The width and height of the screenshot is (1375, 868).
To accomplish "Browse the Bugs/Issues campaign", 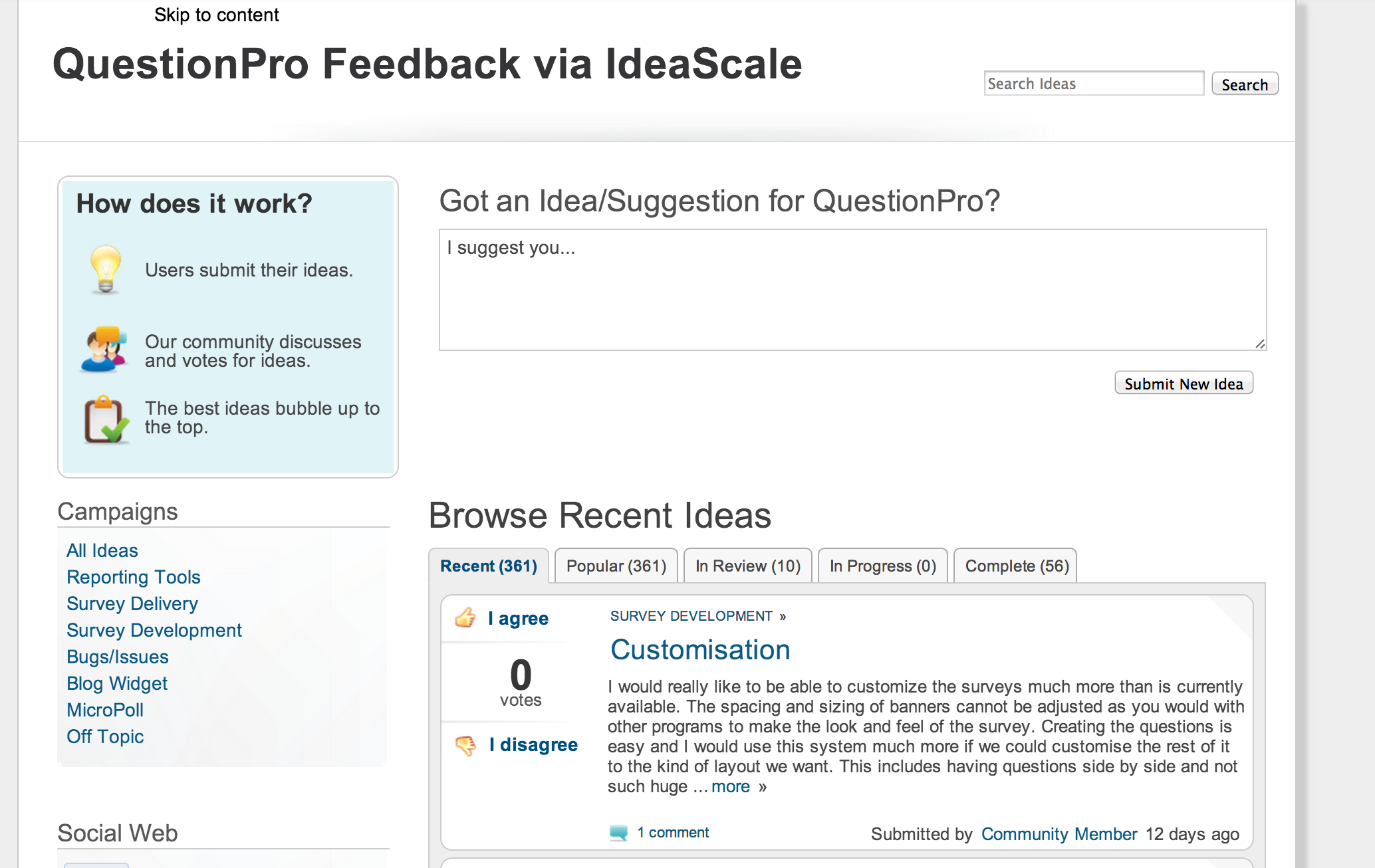I will click(118, 657).
